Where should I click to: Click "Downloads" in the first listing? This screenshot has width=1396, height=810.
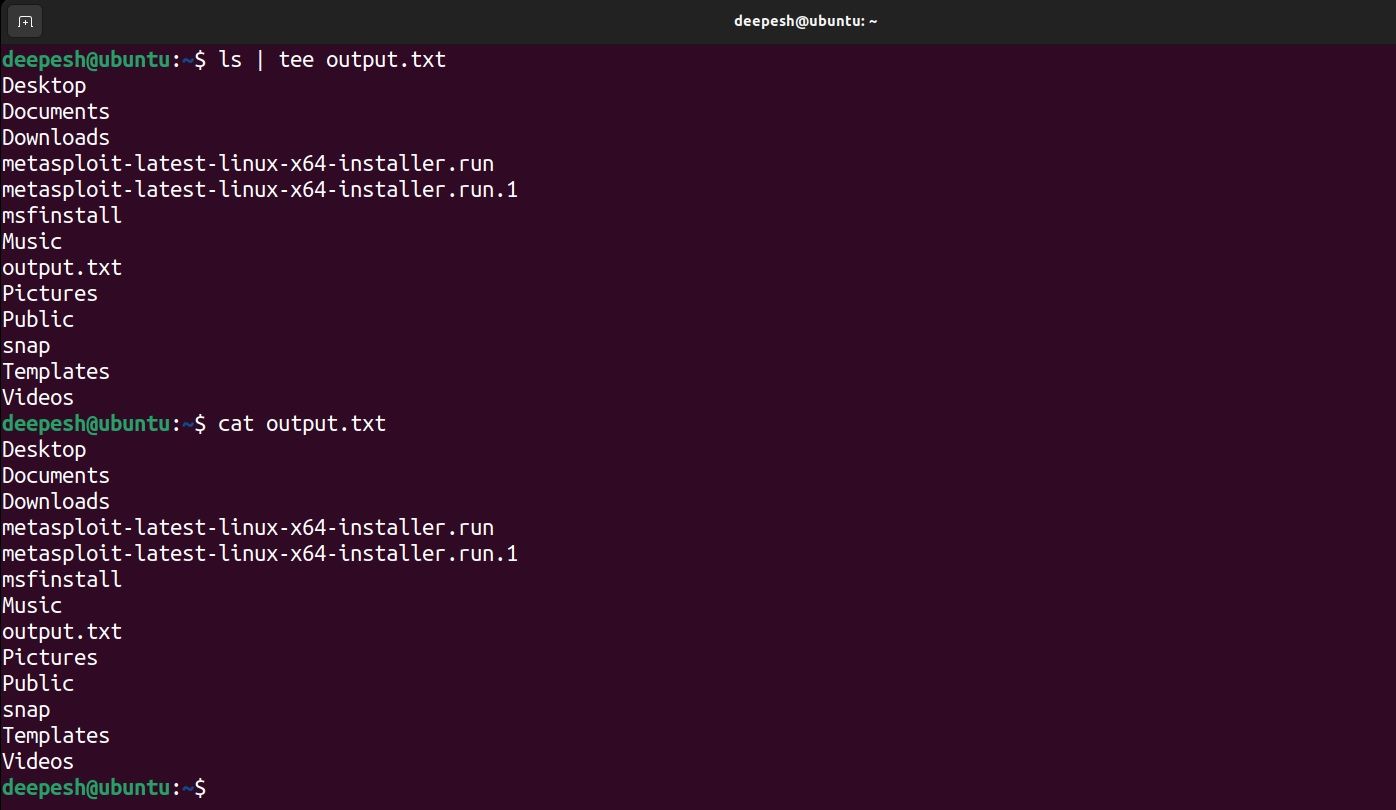[x=56, y=138]
